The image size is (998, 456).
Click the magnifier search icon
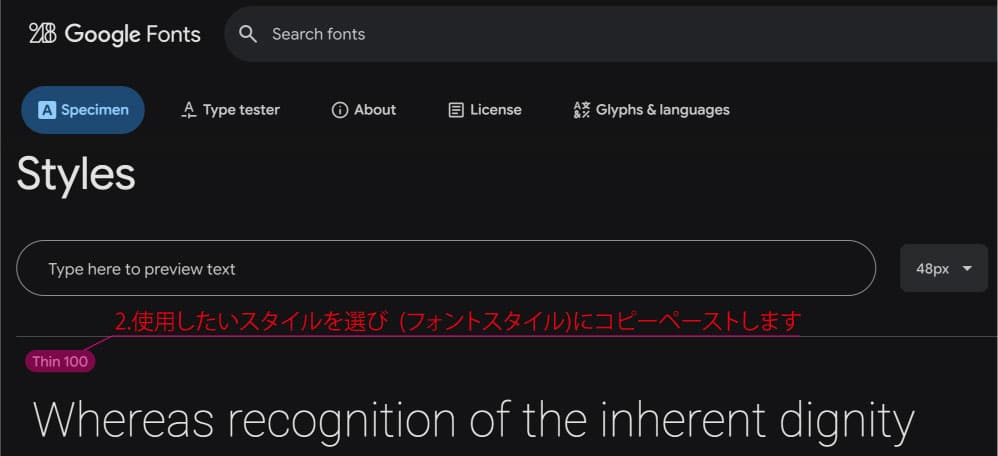(x=248, y=34)
